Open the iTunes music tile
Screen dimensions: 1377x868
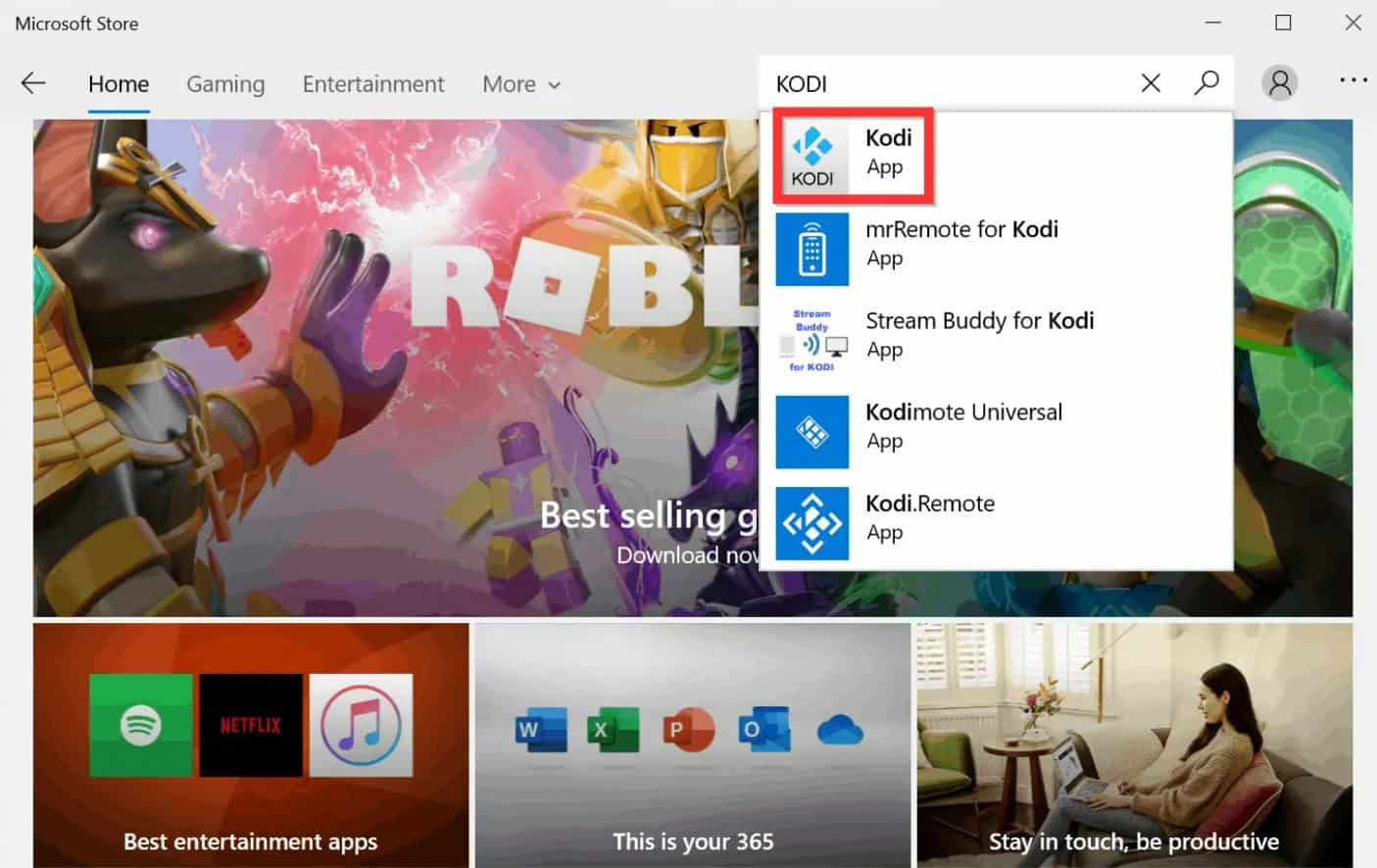pos(361,725)
